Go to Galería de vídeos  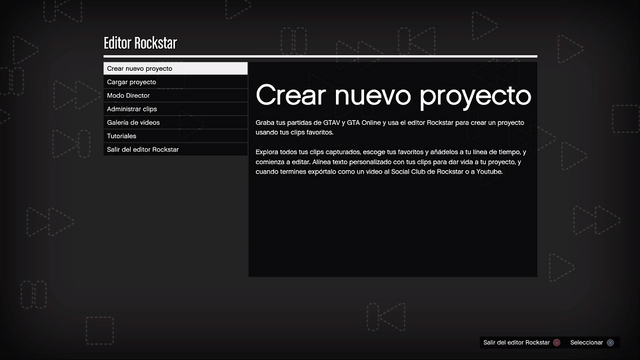tap(176, 122)
